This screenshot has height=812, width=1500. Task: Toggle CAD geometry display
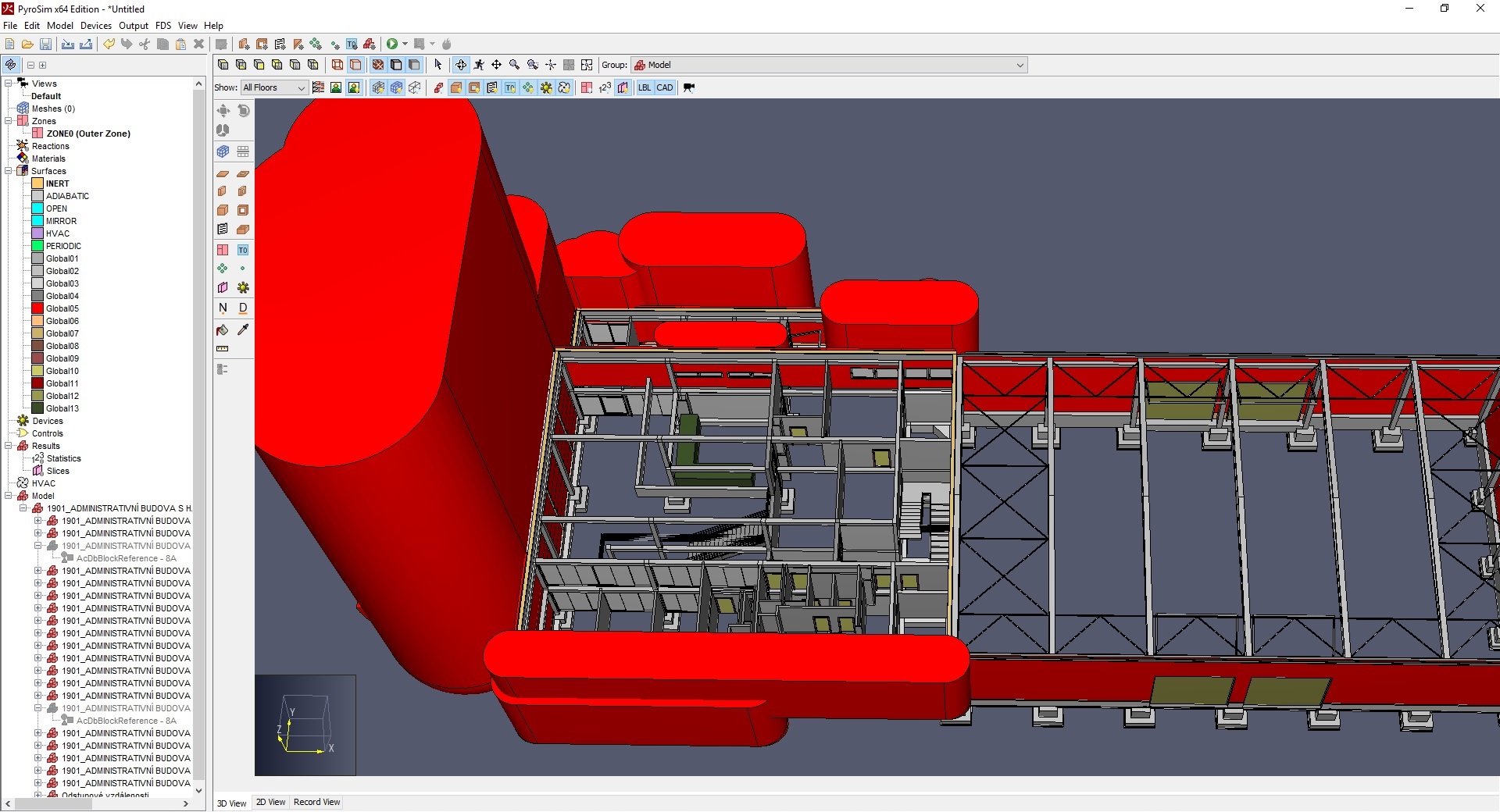(665, 87)
